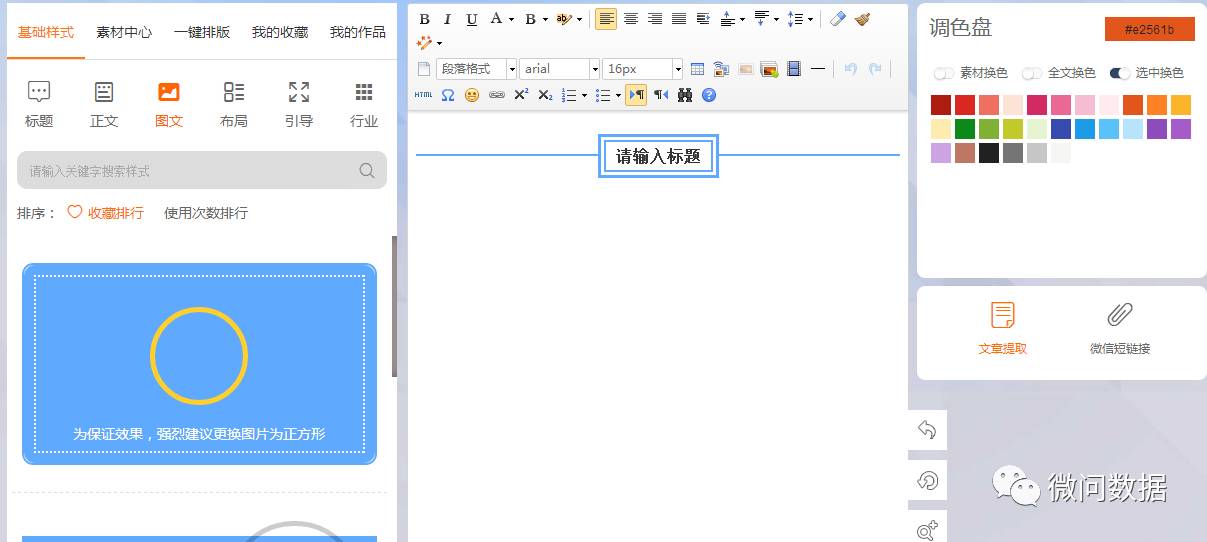Click the keyword style search field
This screenshot has height=542, width=1207.
pyautogui.click(x=190, y=171)
